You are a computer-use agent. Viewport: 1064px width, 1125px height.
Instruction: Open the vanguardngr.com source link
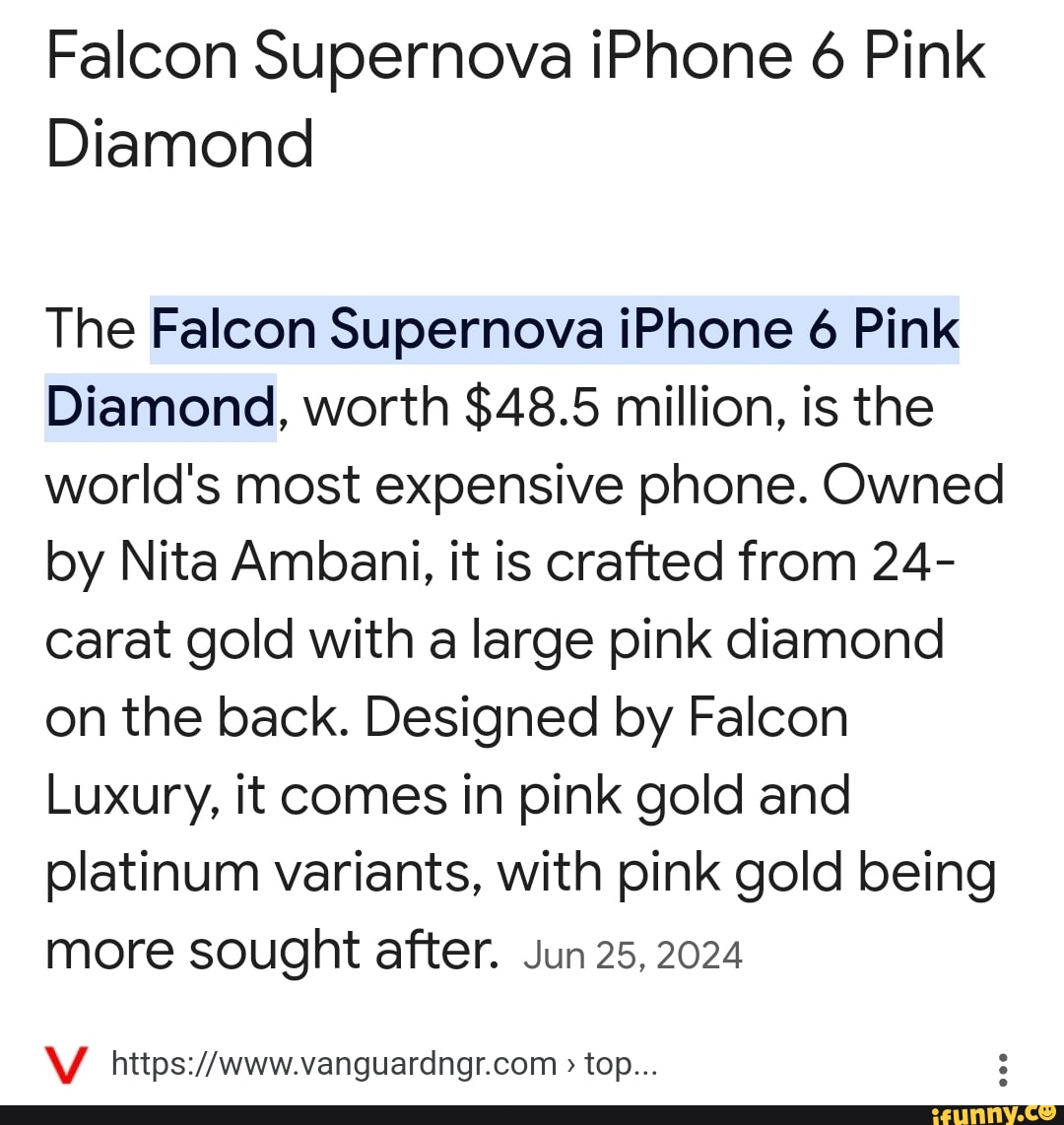tap(335, 1064)
